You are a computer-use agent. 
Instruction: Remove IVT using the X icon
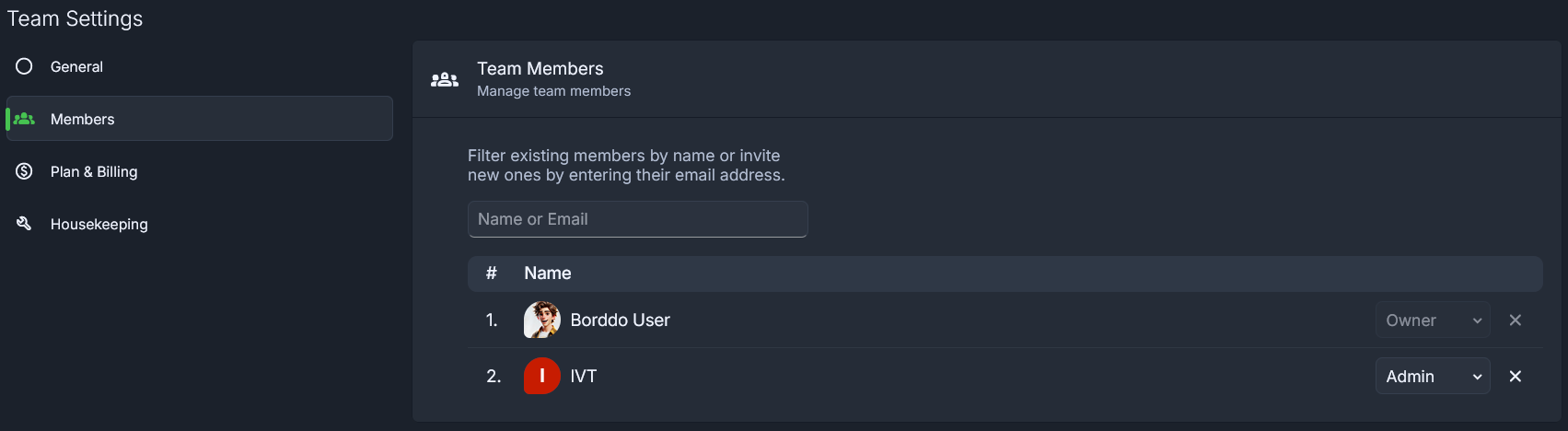(1516, 376)
